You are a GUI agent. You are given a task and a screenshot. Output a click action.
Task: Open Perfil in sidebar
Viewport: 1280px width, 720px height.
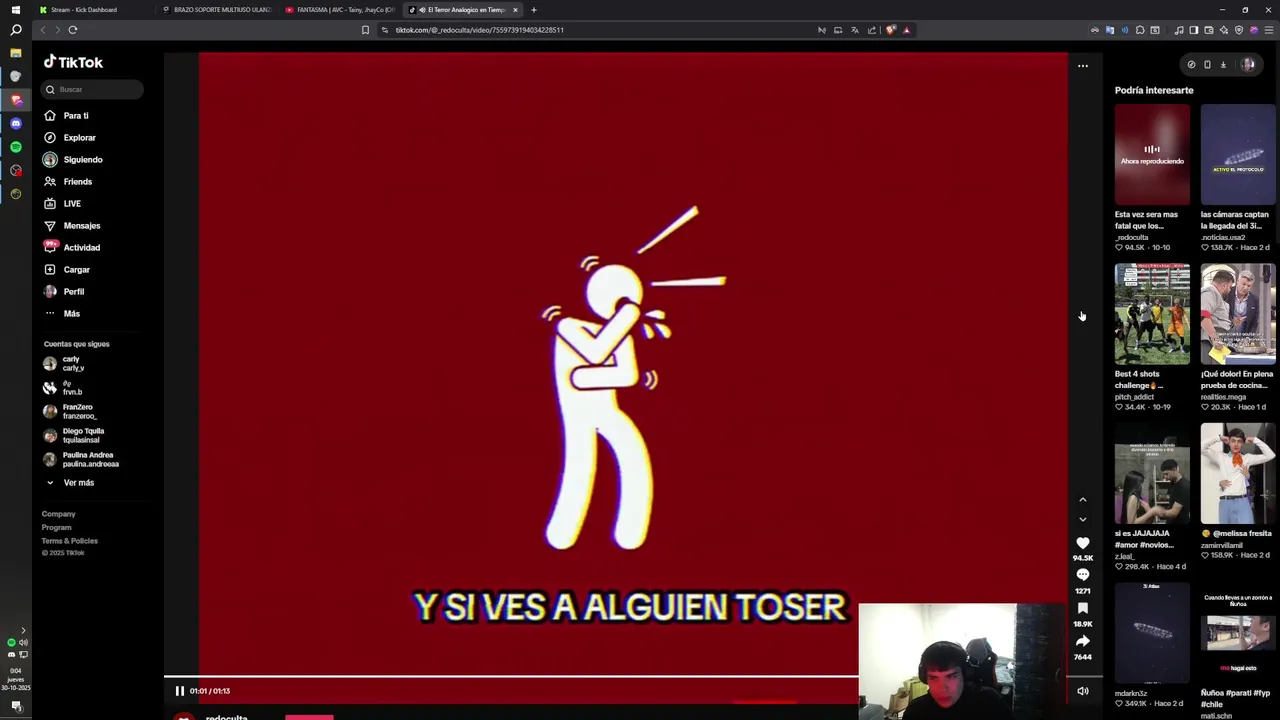[x=64, y=292]
